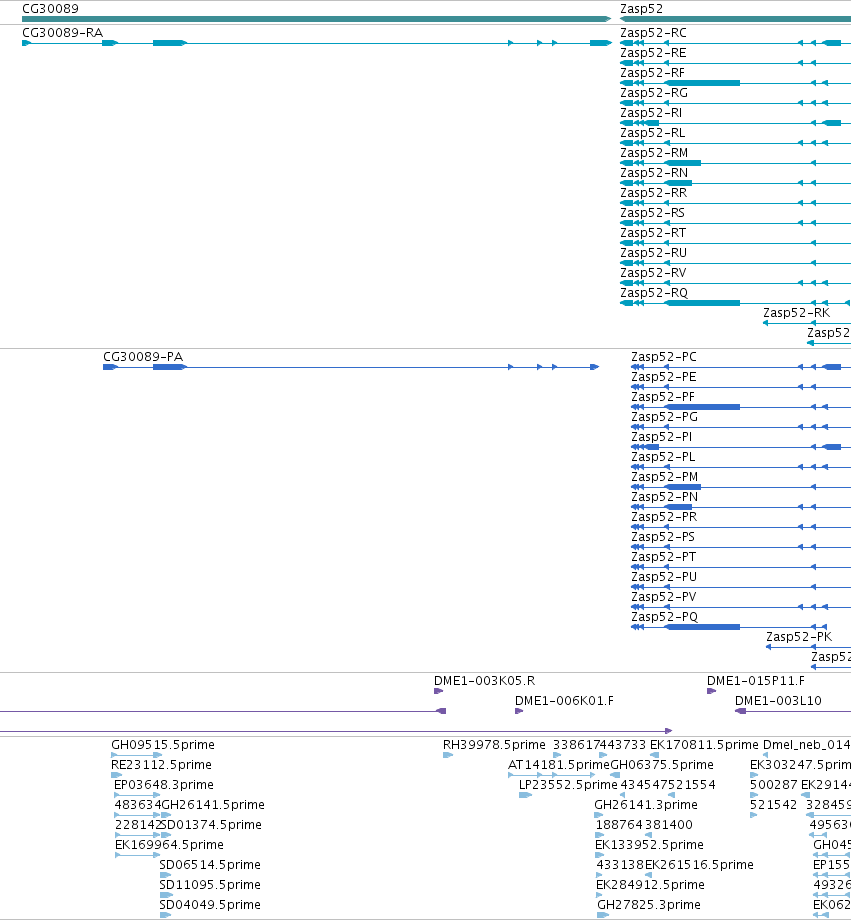Image resolution: width=851 pixels, height=920 pixels.
Task: Select clone DME1-006K01.F
Action: (564, 701)
